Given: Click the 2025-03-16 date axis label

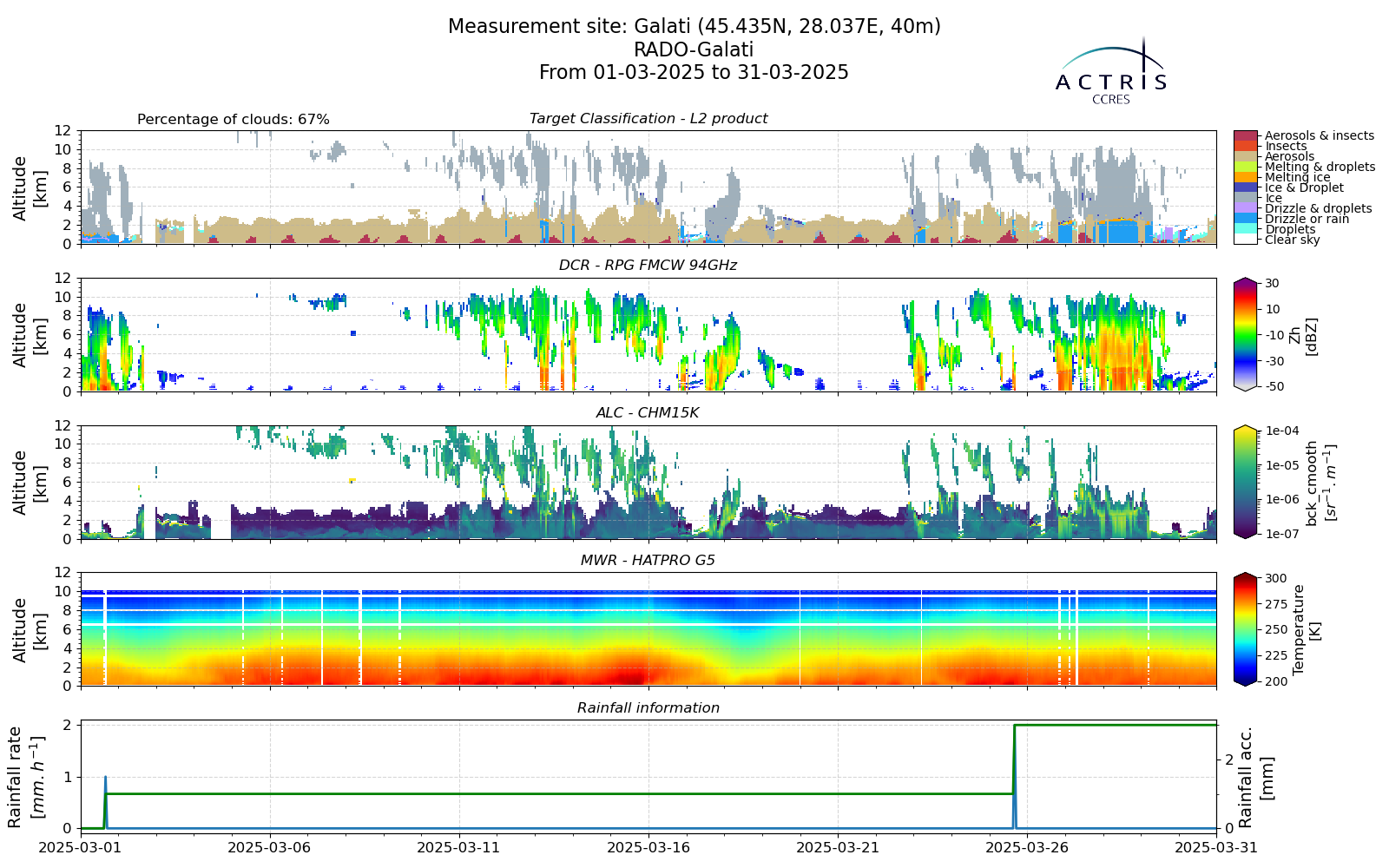Looking at the screenshot, I should point(648,847).
